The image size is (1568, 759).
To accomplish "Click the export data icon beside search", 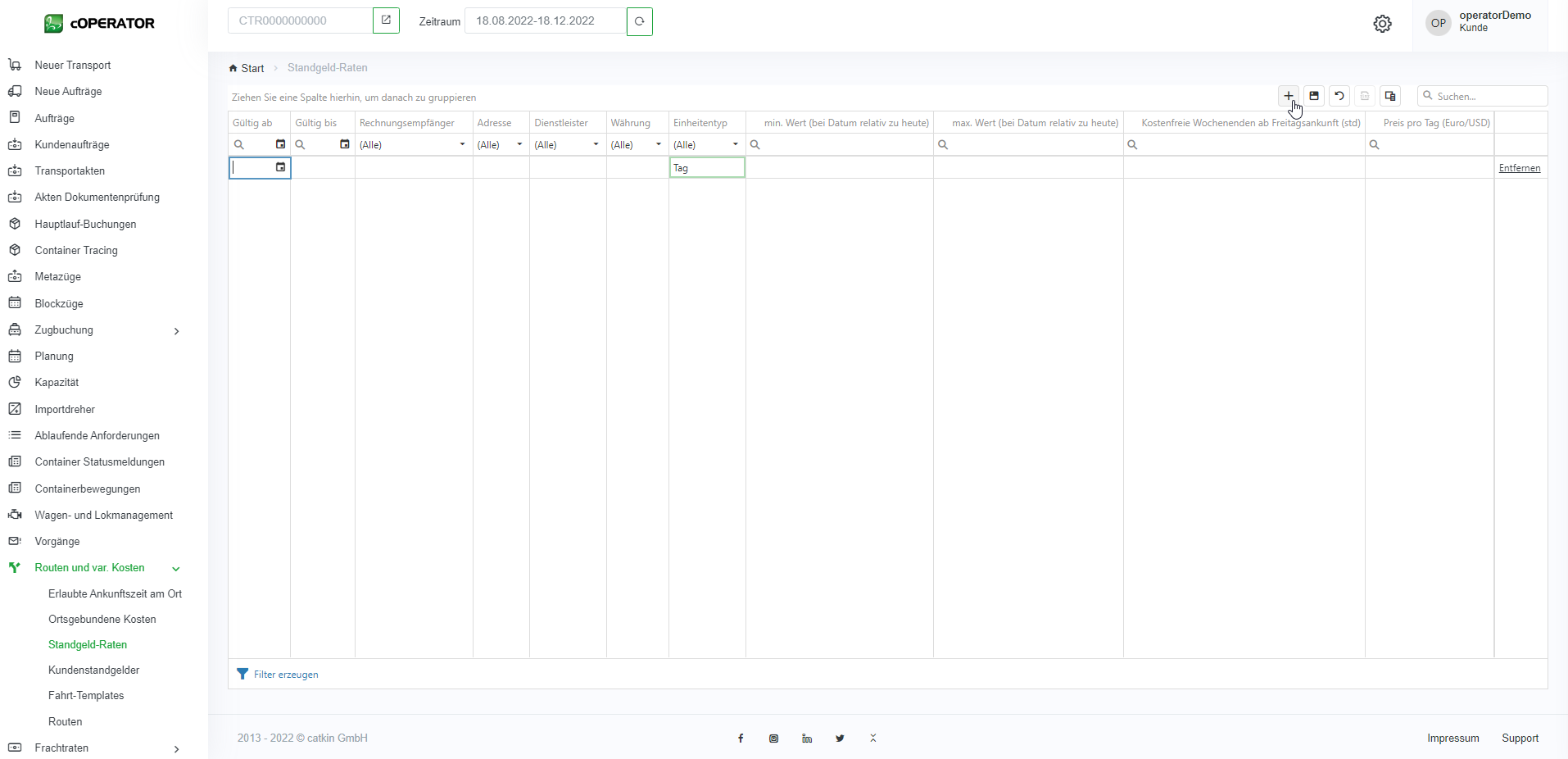I will (x=1390, y=96).
